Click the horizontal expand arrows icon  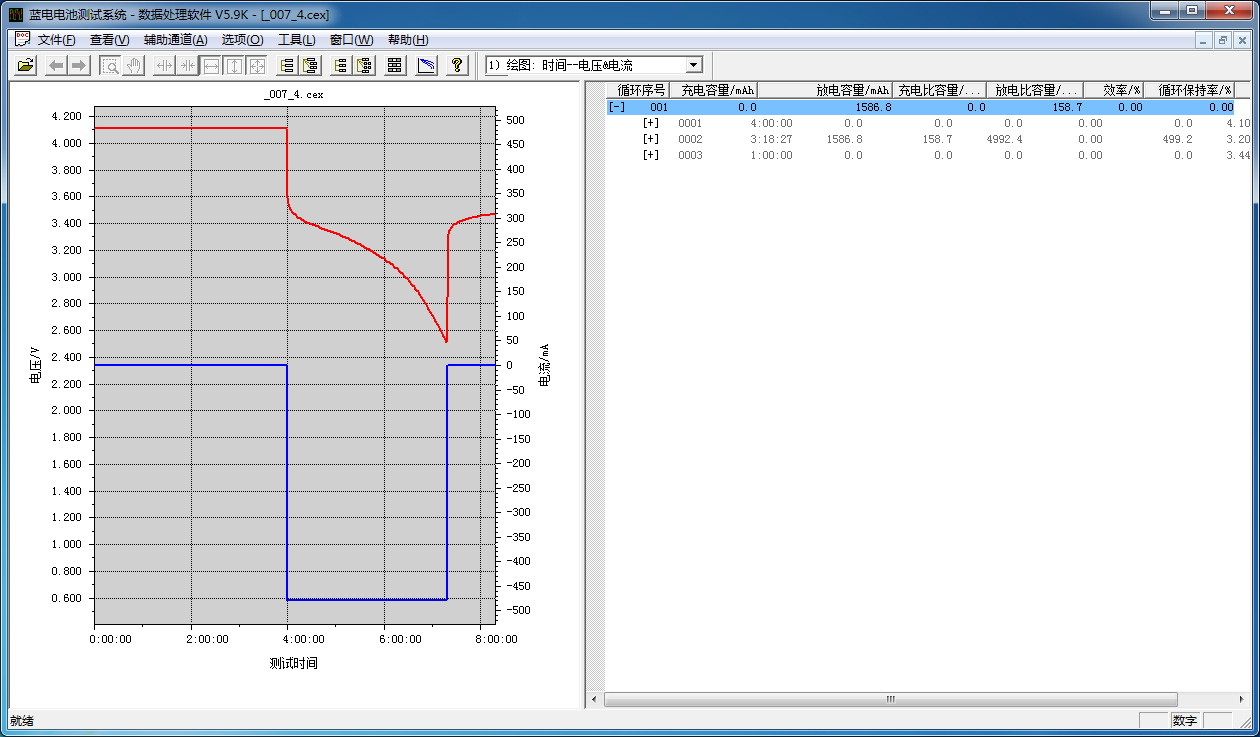pos(164,65)
